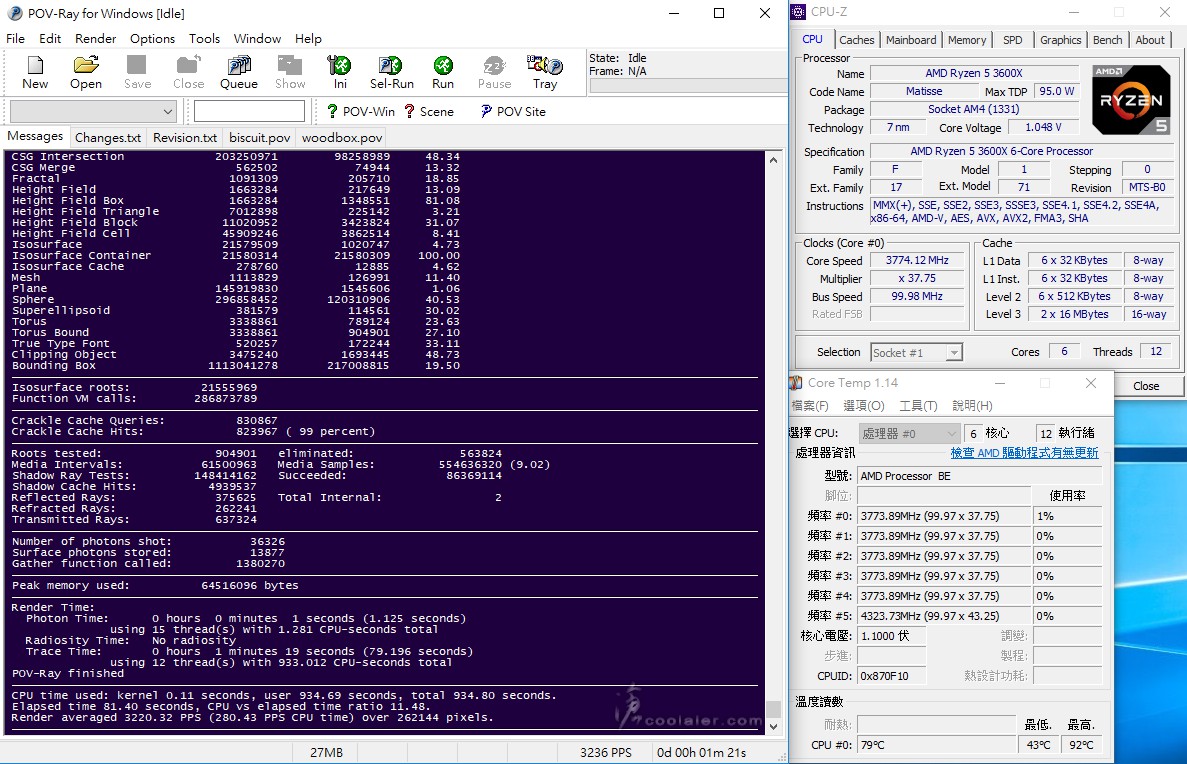Click the 0d 00h 01m 21s status entry
Screen dimensions: 1187x764
point(702,753)
